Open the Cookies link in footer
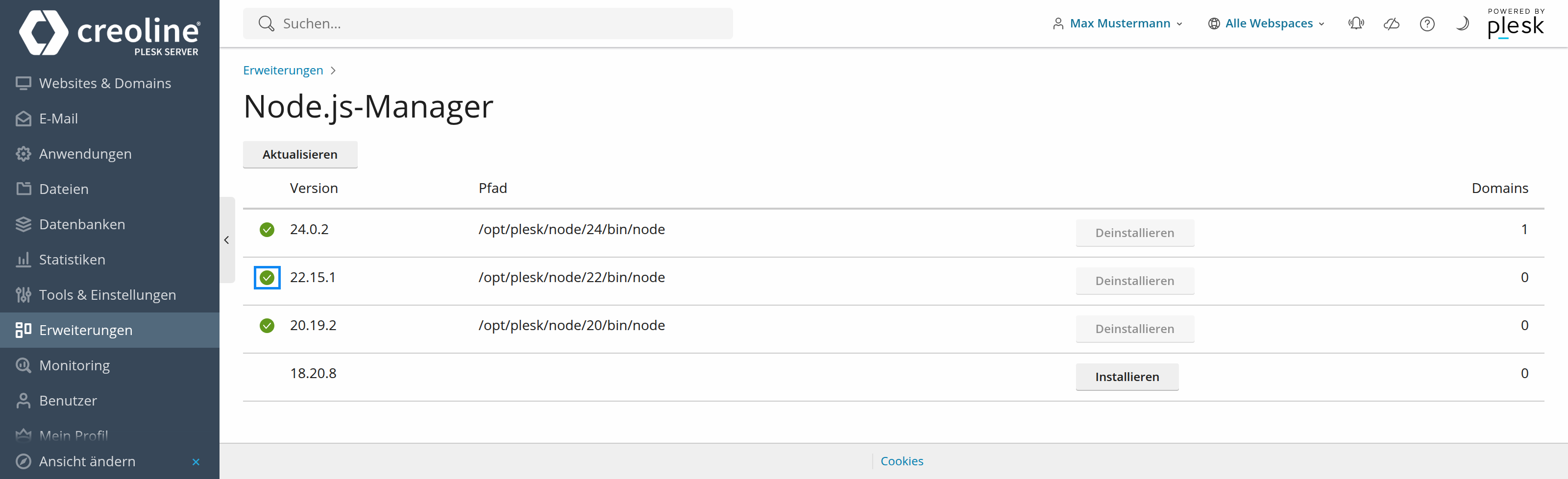1568x479 pixels. 902,461
